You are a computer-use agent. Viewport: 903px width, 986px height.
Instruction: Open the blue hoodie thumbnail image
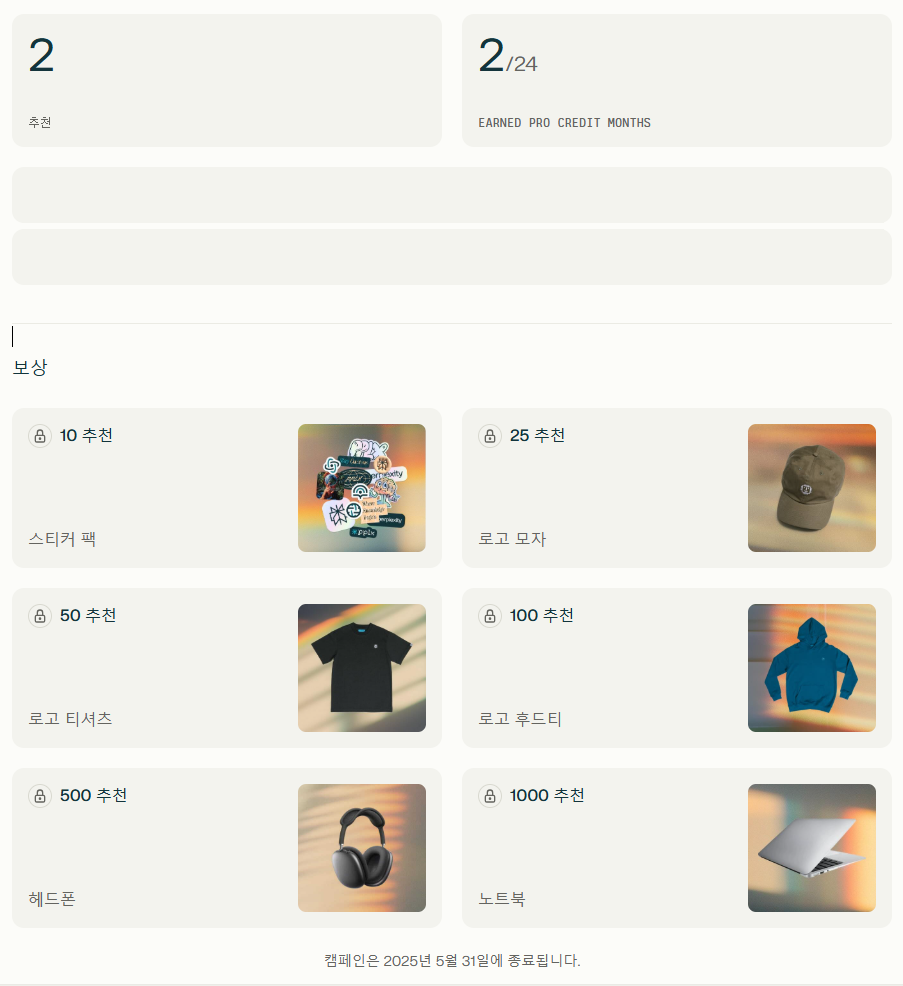(x=812, y=668)
